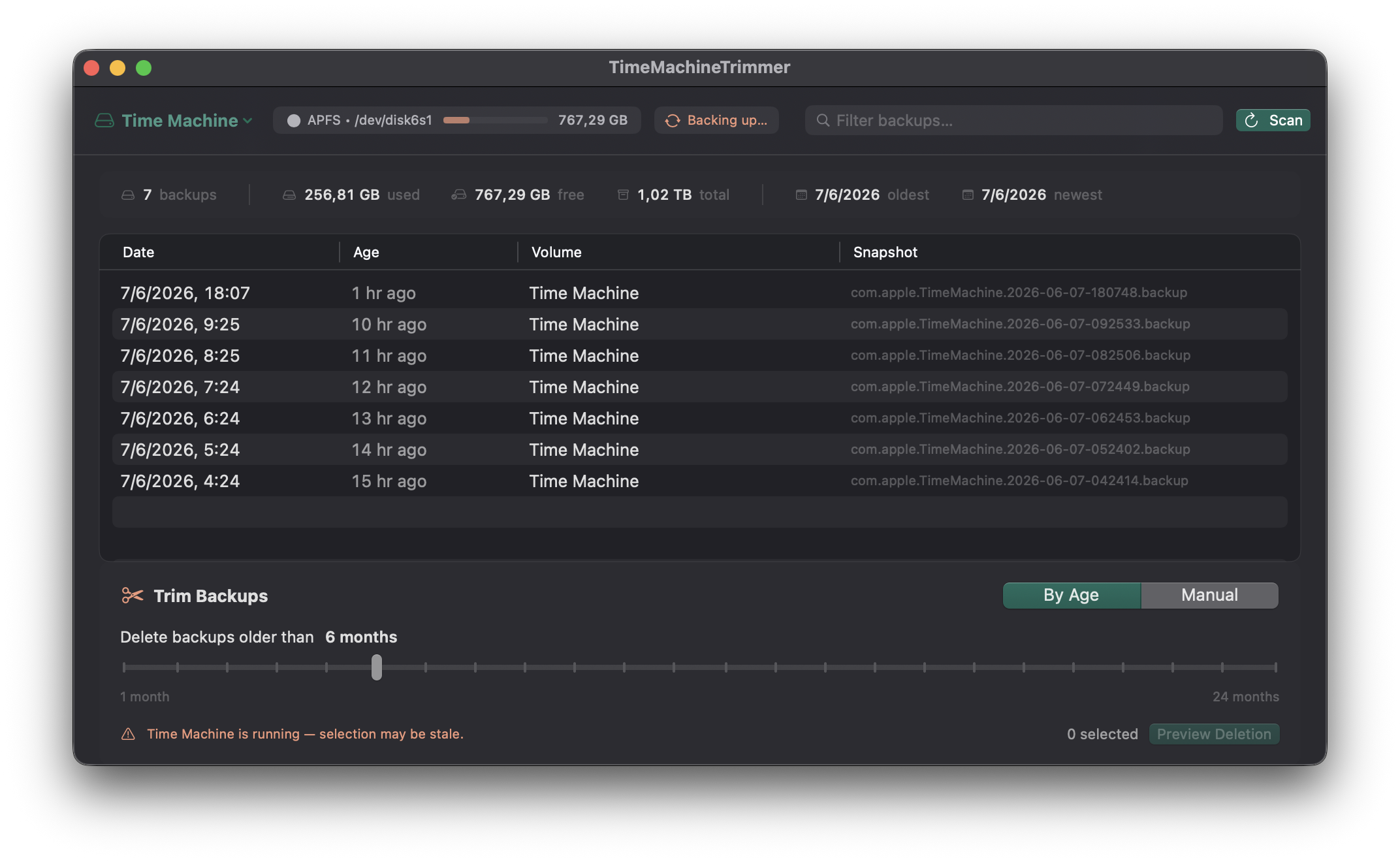1400x862 pixels.
Task: Click the '0 selected' label
Action: click(1102, 734)
